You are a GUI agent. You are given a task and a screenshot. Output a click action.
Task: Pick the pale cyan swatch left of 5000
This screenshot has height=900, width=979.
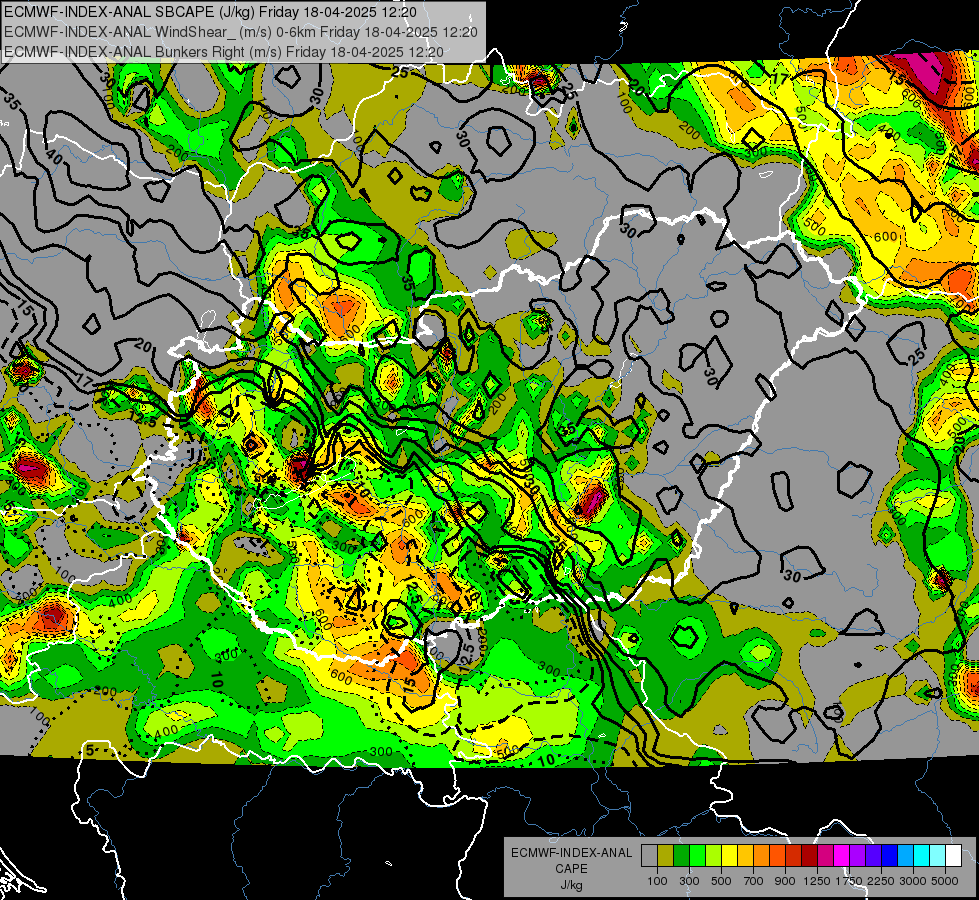point(938,856)
